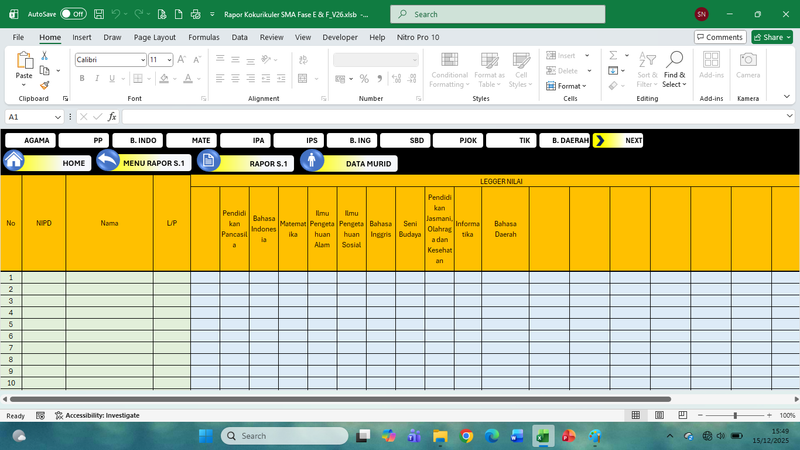Open the Formulas ribbon tab
Screen dimensions: 800x450
tap(203, 37)
